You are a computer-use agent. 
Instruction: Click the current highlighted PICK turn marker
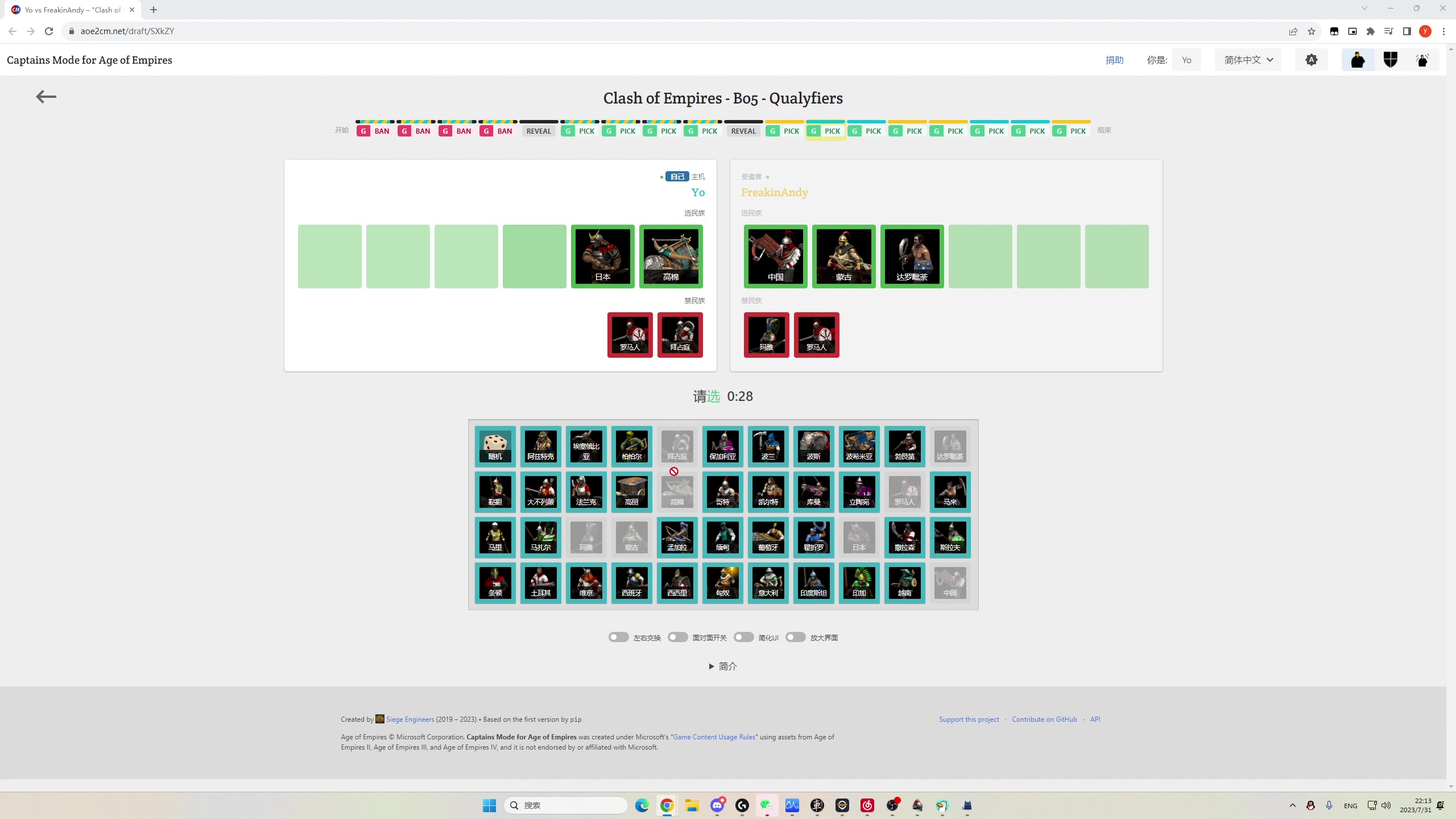pos(825,131)
